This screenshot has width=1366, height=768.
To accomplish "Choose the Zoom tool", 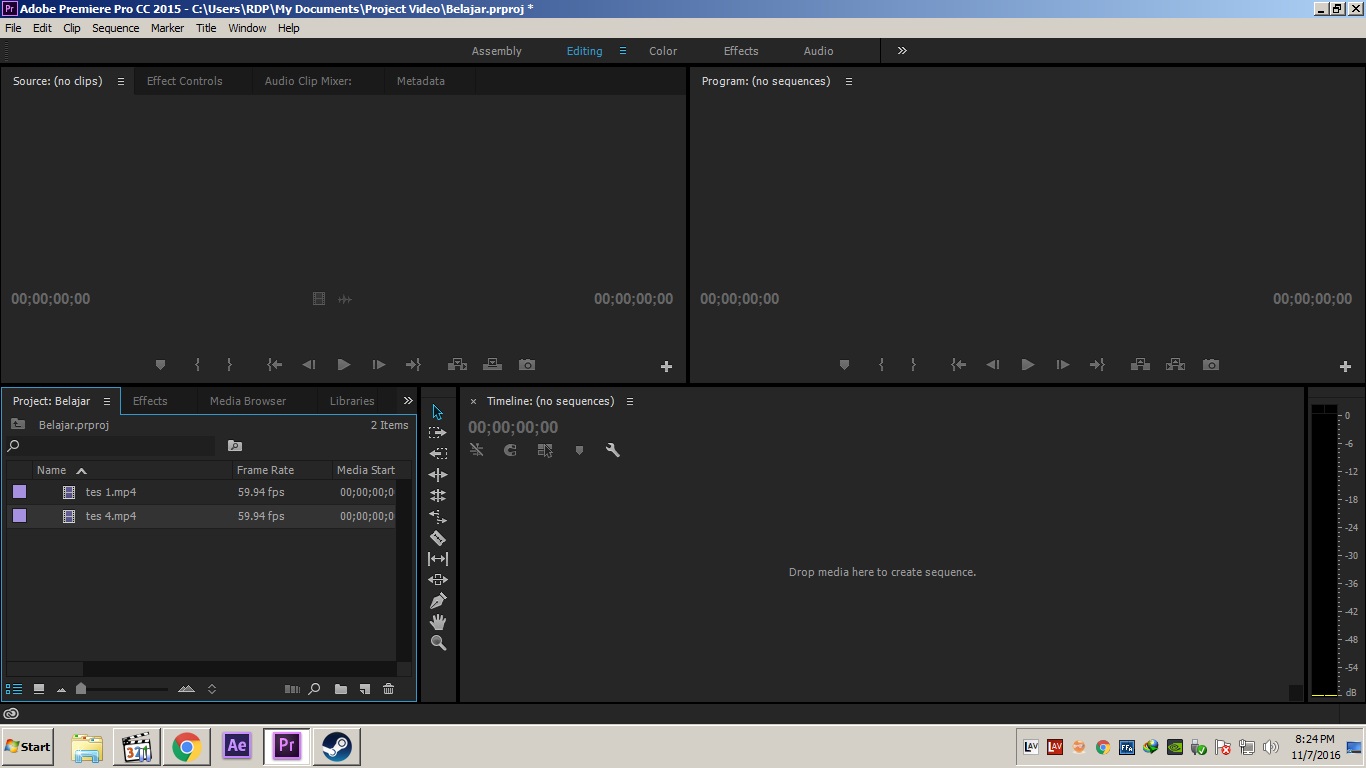I will [438, 643].
